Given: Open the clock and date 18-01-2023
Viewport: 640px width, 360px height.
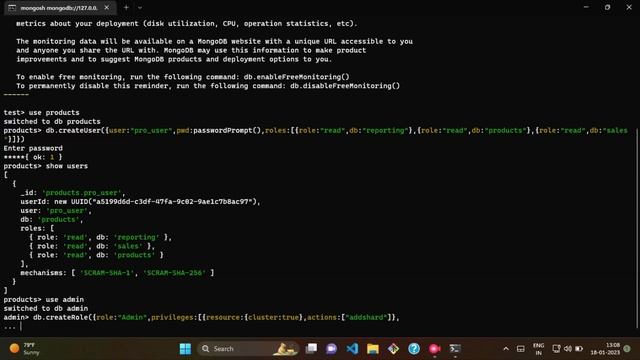Looking at the screenshot, I should pos(605,349).
